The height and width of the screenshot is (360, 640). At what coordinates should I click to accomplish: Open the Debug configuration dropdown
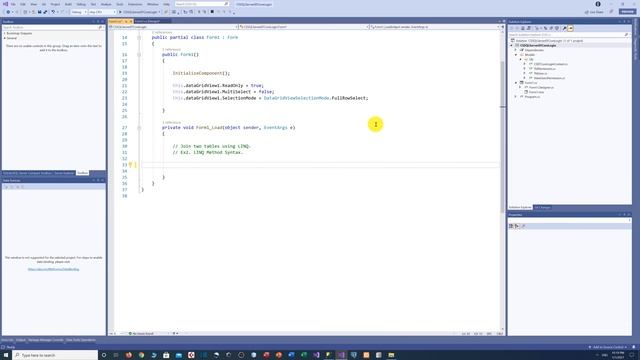[x=79, y=12]
